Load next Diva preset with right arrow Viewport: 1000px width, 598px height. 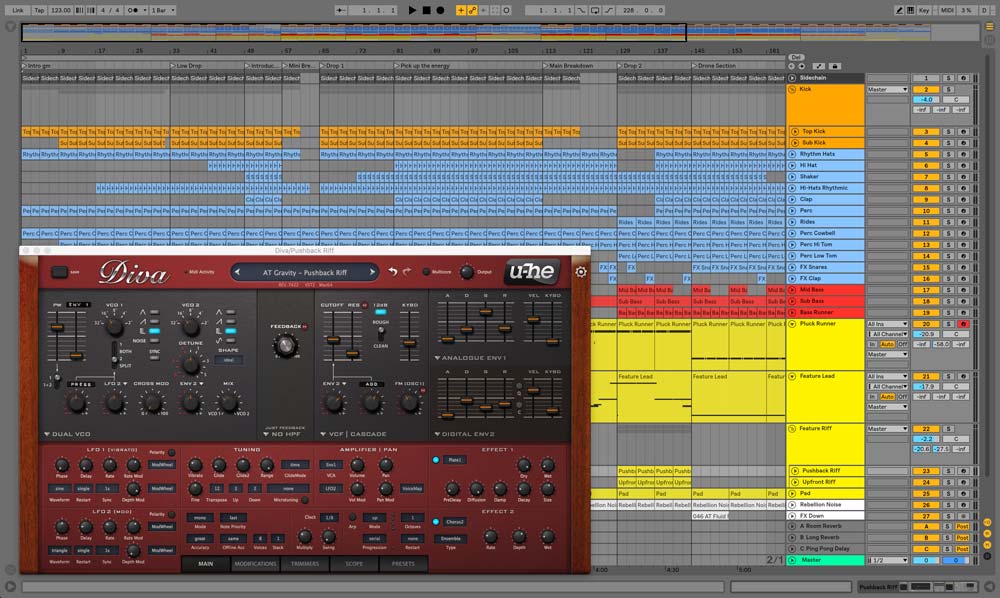(370, 271)
